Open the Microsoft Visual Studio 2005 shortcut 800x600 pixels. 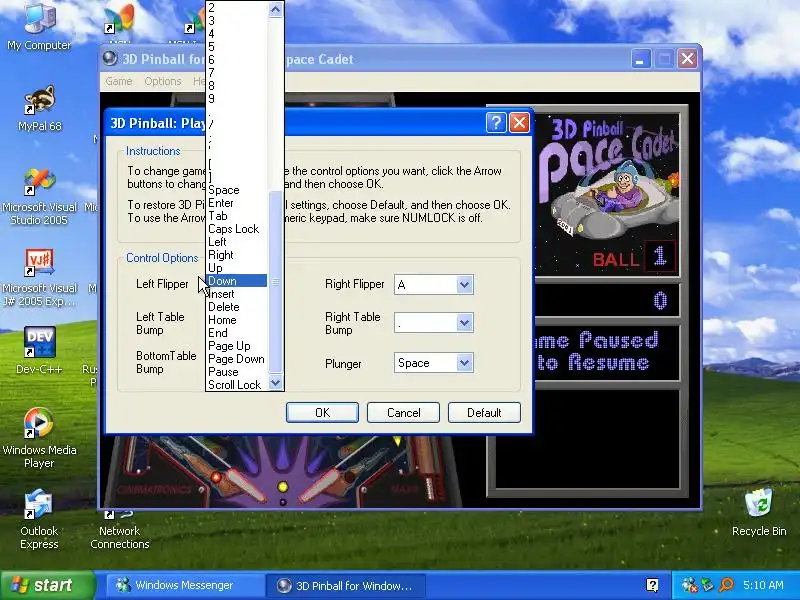pyautogui.click(x=39, y=197)
